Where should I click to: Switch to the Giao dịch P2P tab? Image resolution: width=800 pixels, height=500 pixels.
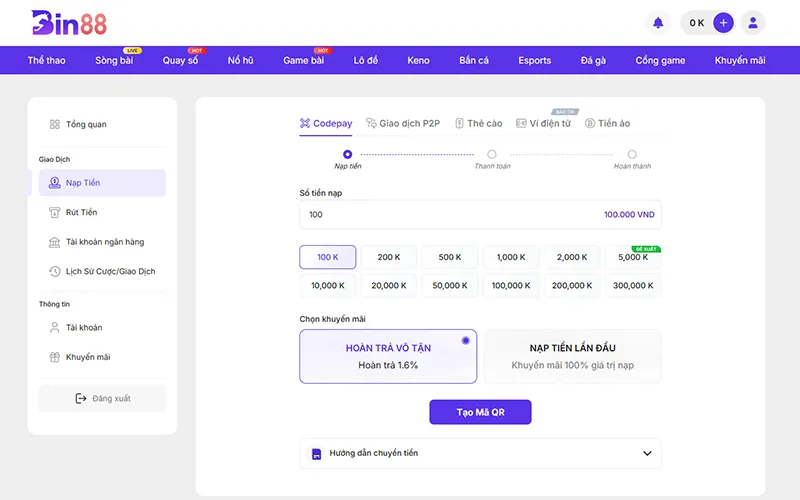[x=401, y=123]
